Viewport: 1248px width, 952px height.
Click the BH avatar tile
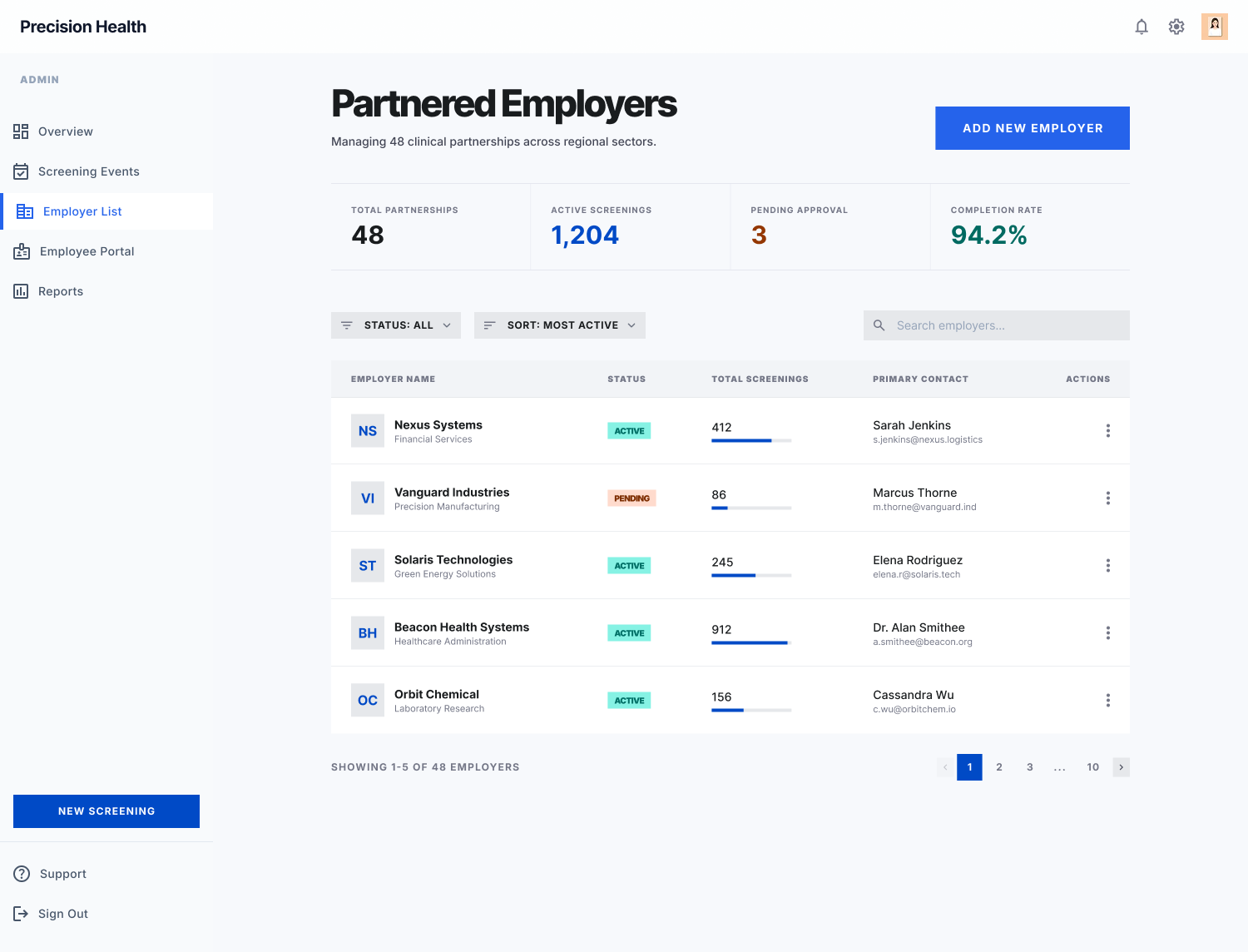point(368,633)
